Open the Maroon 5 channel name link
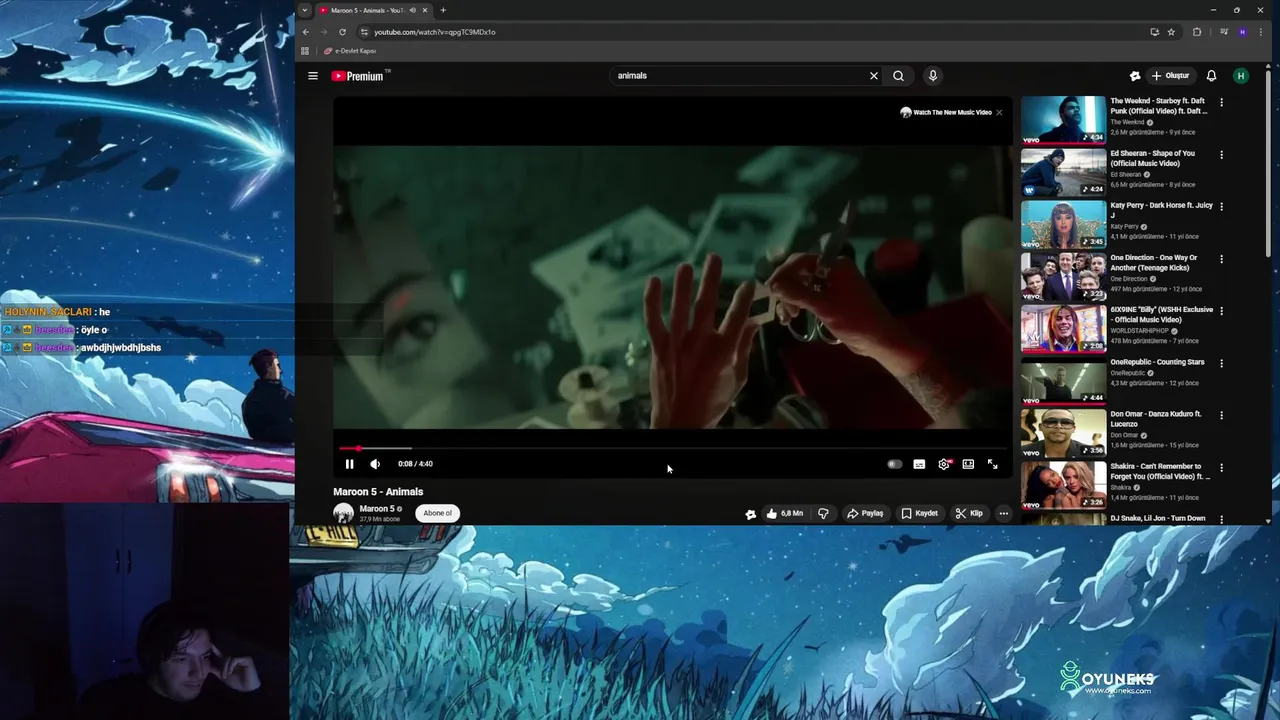The height and width of the screenshot is (720, 1280). point(377,509)
